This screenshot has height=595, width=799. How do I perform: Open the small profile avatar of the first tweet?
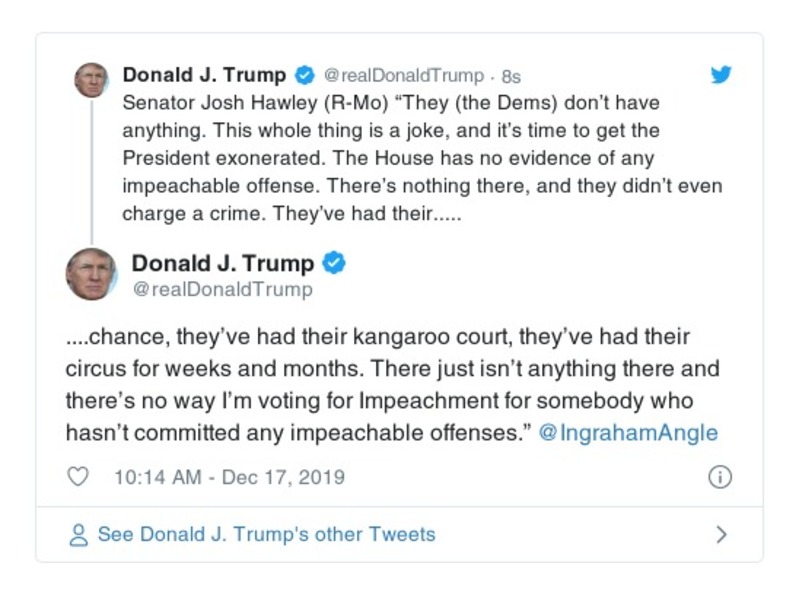(x=91, y=80)
